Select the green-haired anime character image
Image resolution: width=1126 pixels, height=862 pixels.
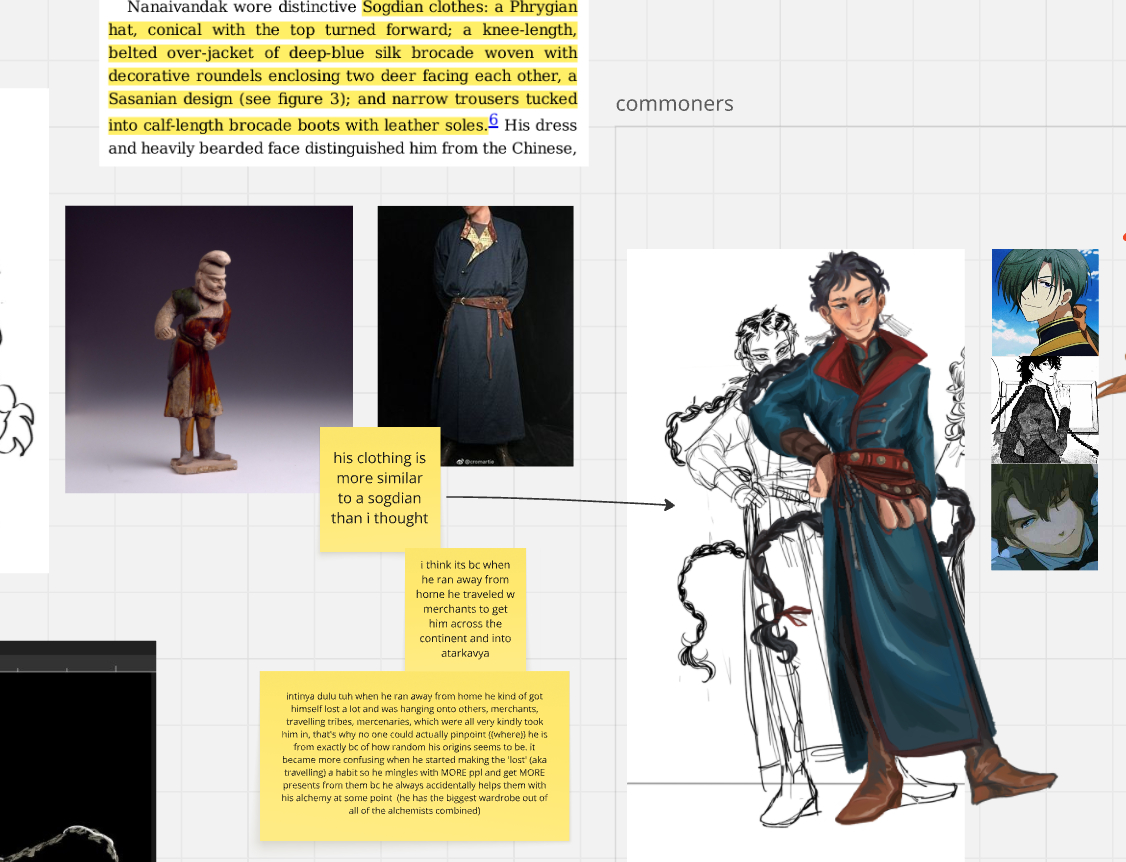coord(1044,302)
